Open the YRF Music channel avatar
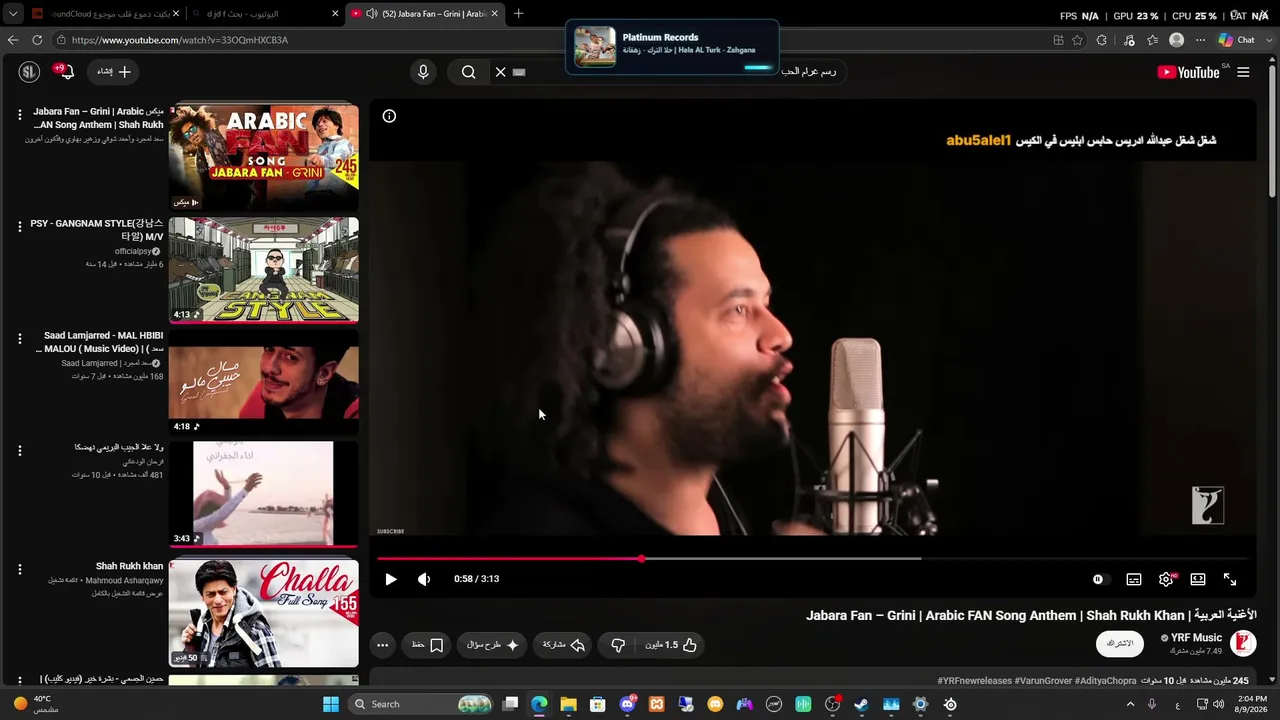Image resolution: width=1280 pixels, height=720 pixels. click(x=1243, y=643)
